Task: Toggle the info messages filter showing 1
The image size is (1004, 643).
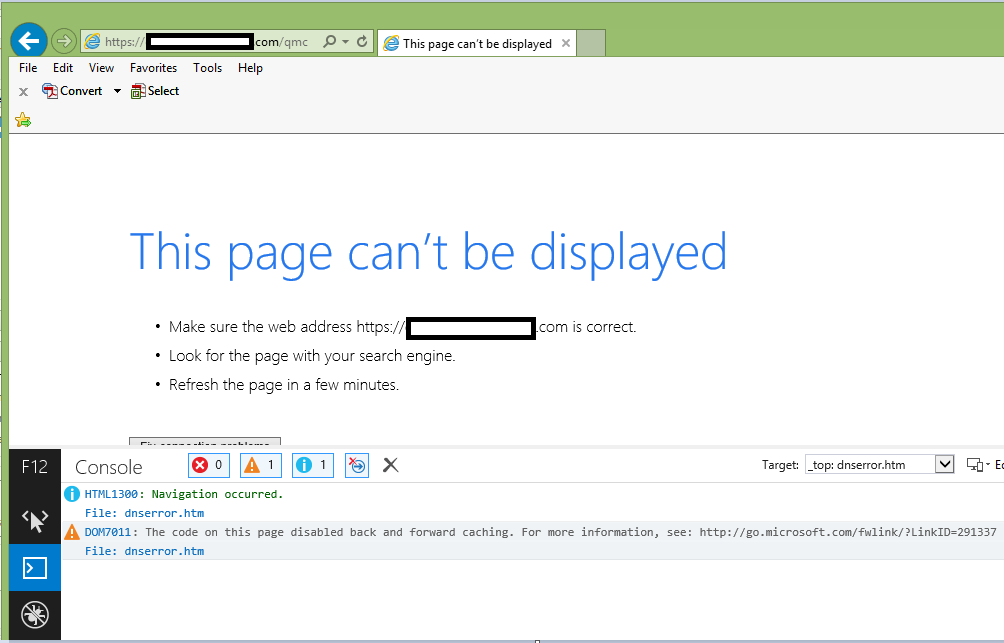Action: [312, 465]
